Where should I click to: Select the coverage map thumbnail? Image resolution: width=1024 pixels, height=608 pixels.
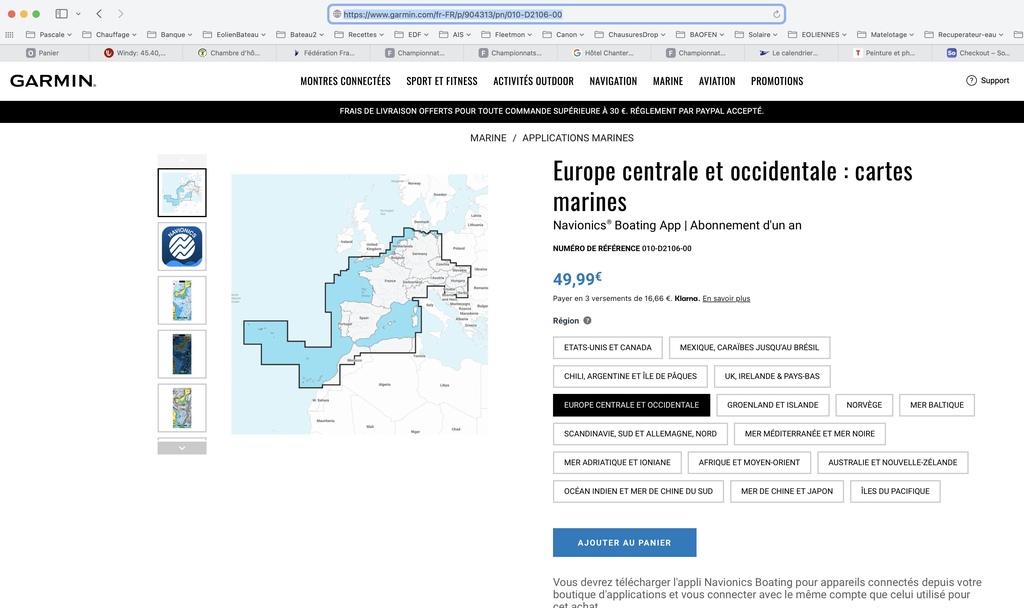point(182,193)
